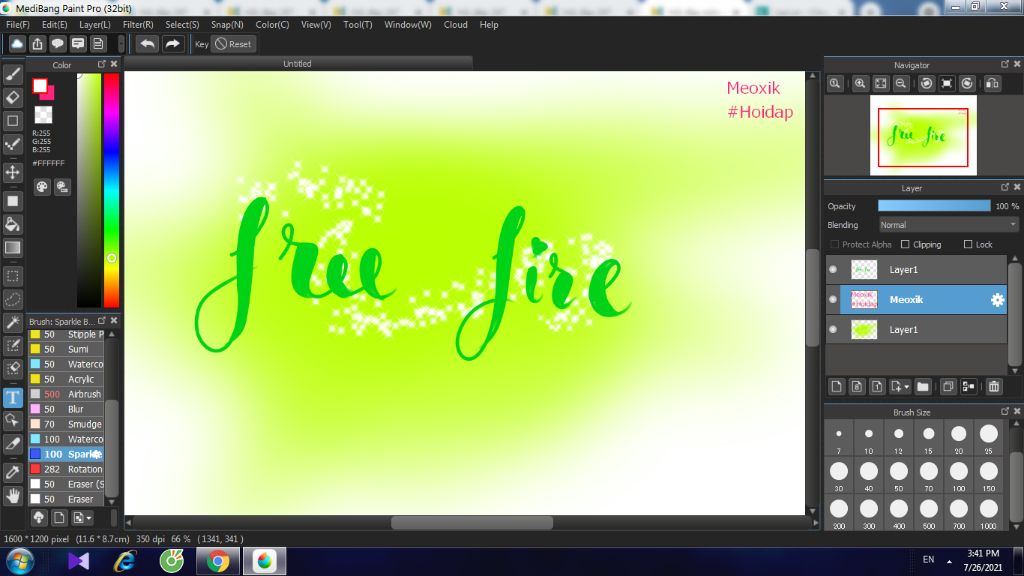Viewport: 1024px width, 576px height.
Task: Pick the Magic Wand tool
Action: click(12, 323)
